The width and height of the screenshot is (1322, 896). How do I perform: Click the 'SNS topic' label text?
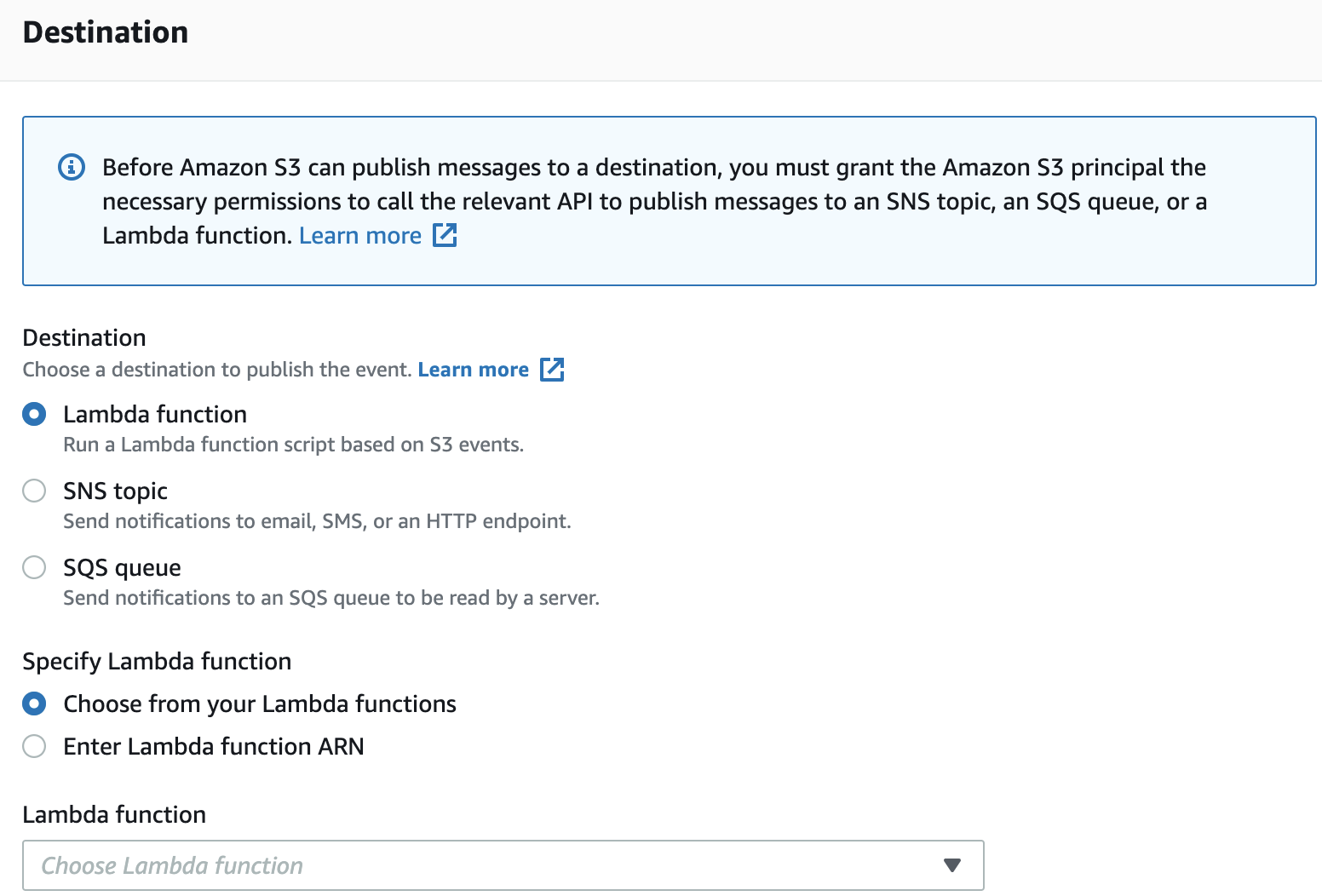[x=115, y=491]
